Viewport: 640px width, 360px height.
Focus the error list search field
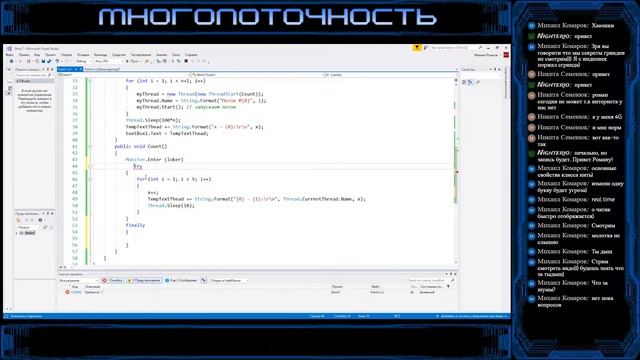click(430, 281)
